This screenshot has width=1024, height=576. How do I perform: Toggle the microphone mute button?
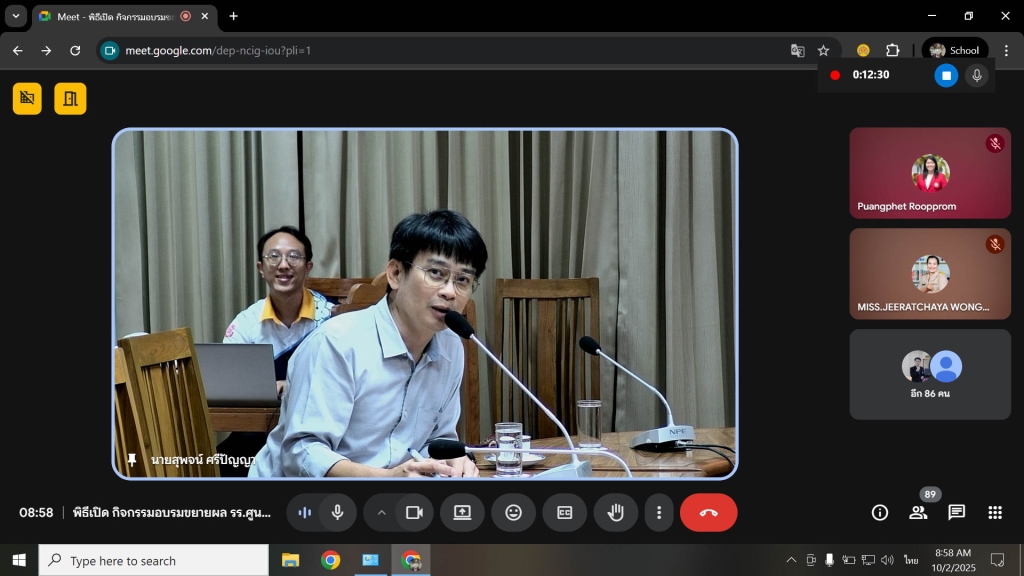[338, 513]
